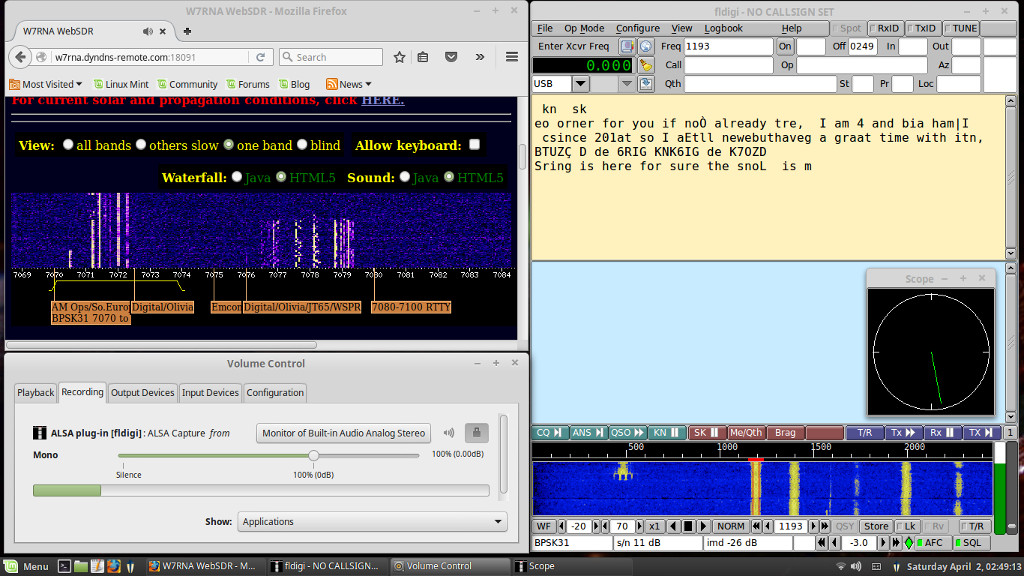The image size is (1024, 576).
Task: Clear the QSO fields with the broom icon
Action: (x=646, y=65)
